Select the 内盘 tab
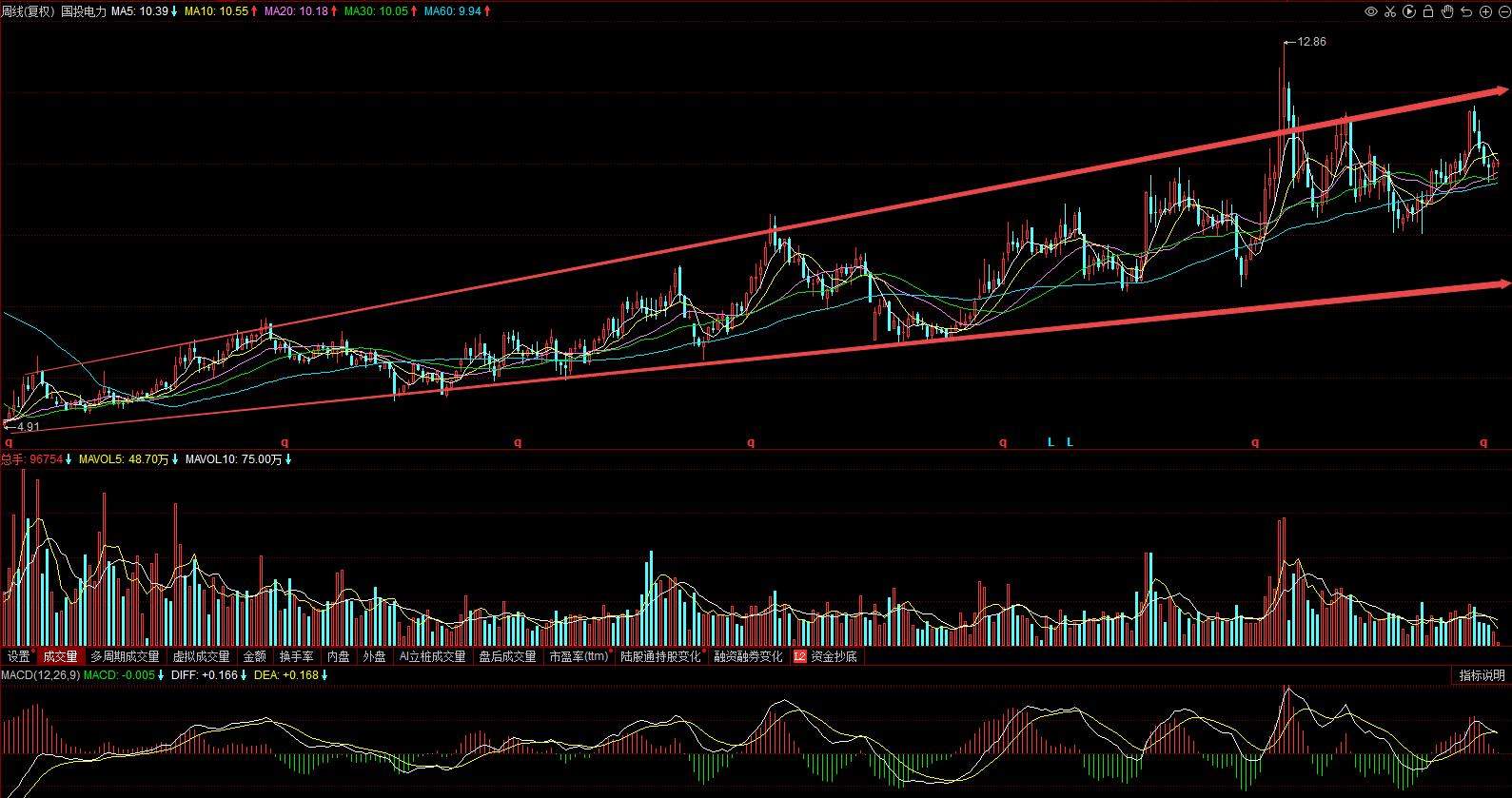The image size is (1512, 798). (339, 656)
